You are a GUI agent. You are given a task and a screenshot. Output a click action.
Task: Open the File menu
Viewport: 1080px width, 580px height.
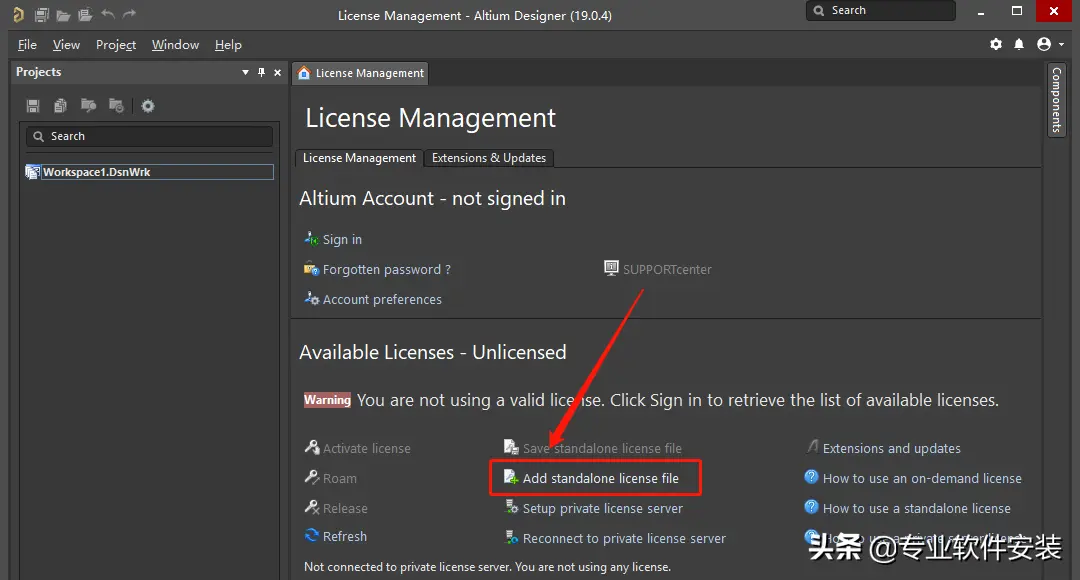[27, 45]
